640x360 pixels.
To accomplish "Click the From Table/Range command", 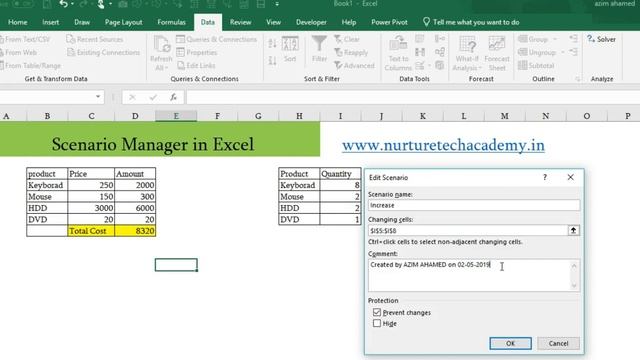I will [x=30, y=65].
